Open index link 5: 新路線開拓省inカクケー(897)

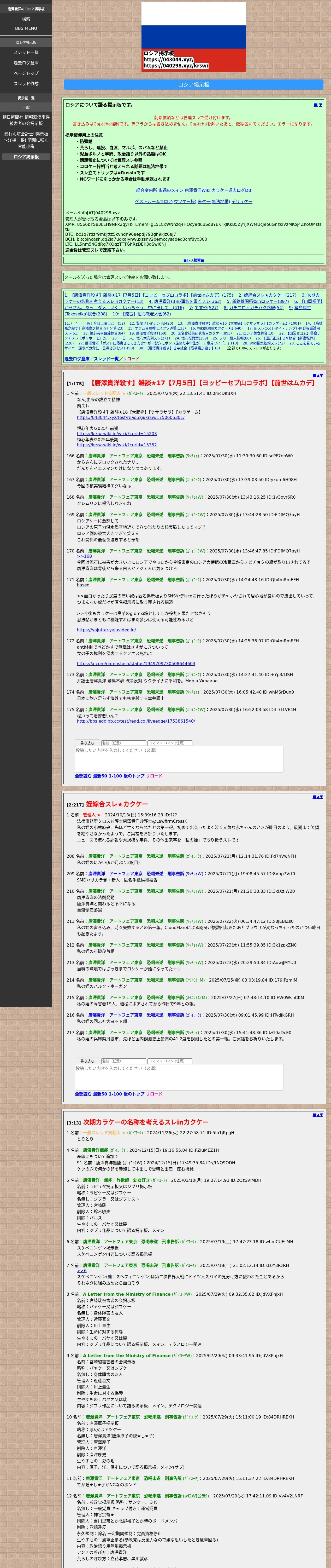[258, 301]
